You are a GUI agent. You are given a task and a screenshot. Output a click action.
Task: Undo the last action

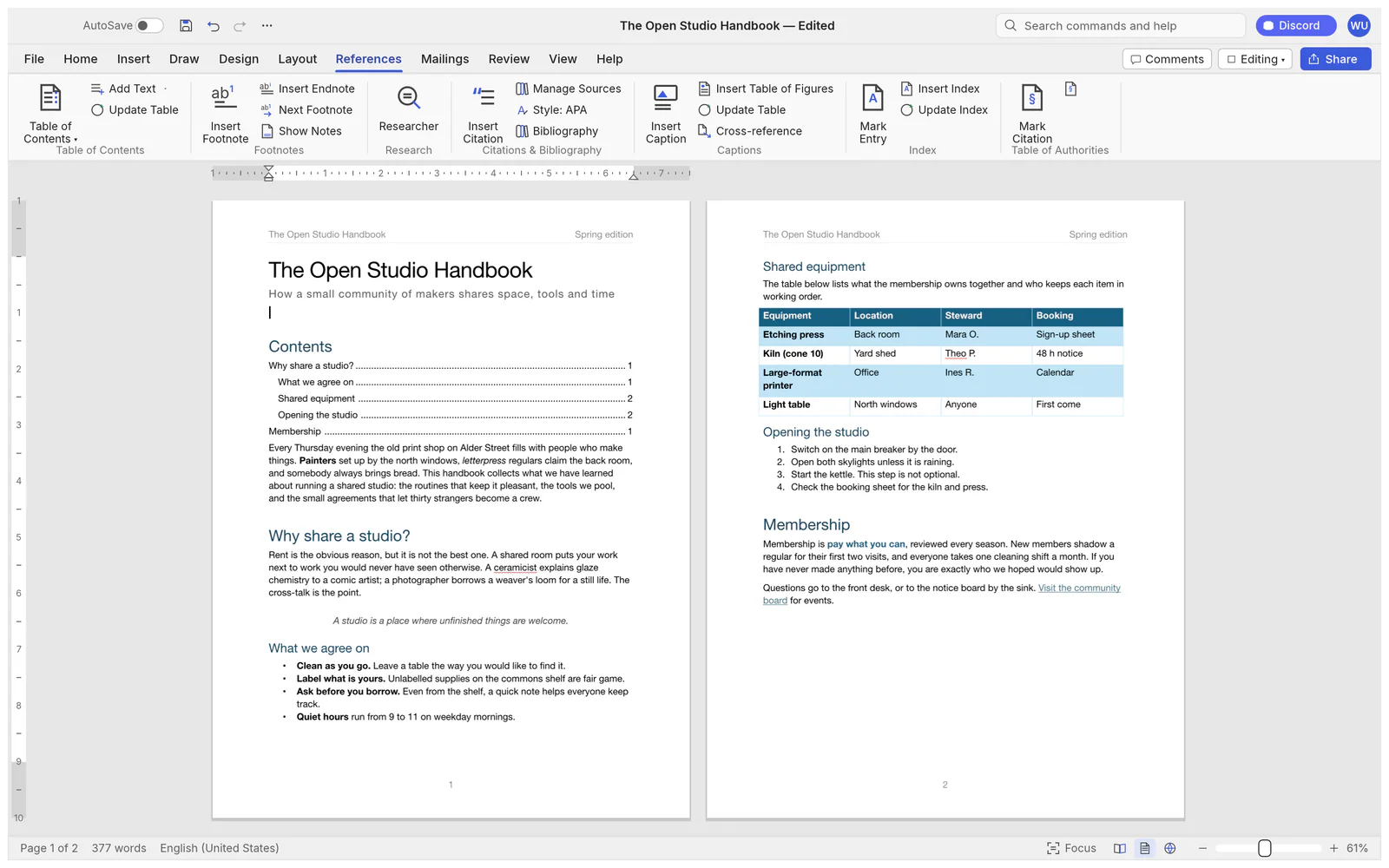pos(214,26)
